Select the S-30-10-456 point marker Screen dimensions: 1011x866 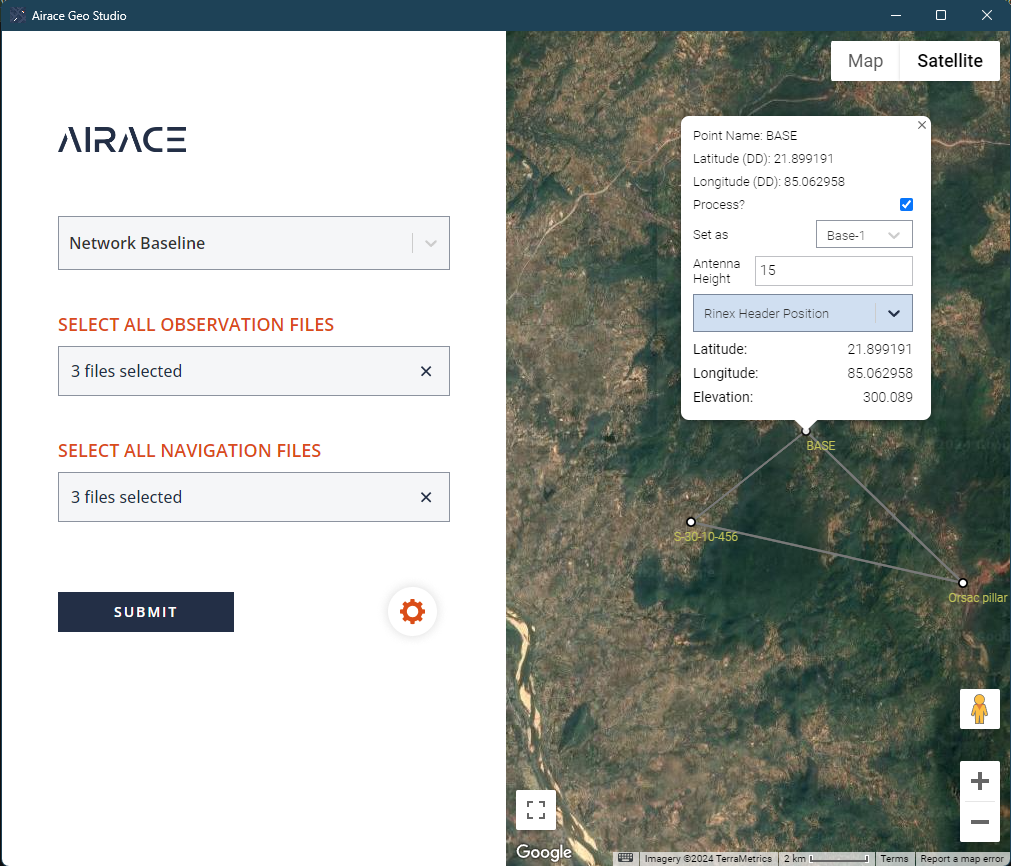point(691,522)
